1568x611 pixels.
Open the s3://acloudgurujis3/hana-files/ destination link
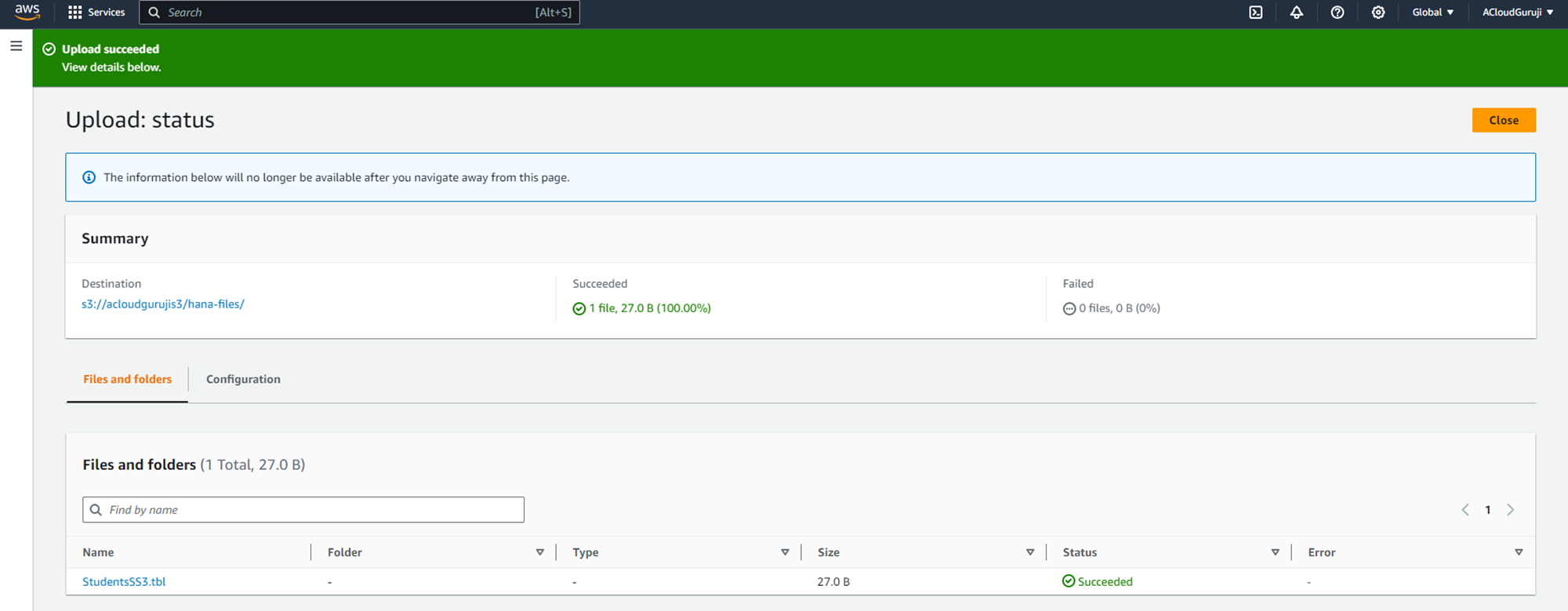163,304
